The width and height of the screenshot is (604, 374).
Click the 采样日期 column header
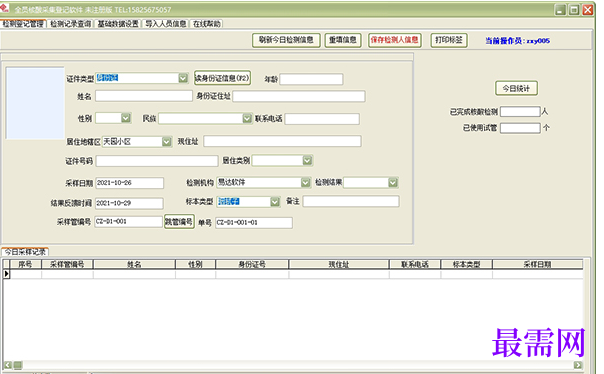[537, 264]
